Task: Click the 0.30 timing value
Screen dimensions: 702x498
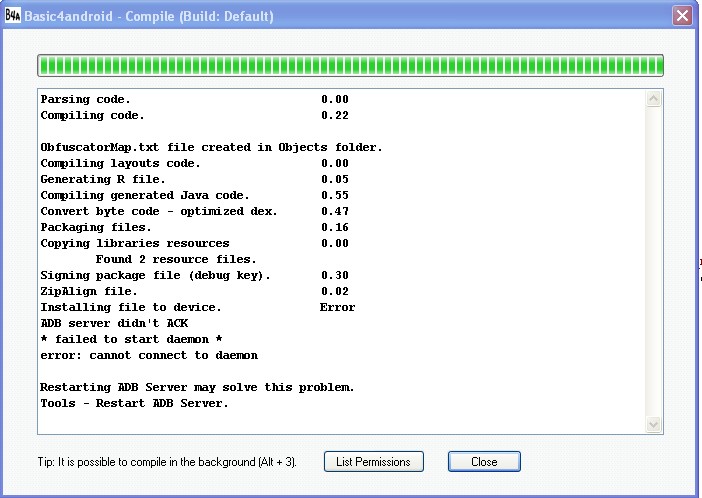Action: click(x=335, y=275)
